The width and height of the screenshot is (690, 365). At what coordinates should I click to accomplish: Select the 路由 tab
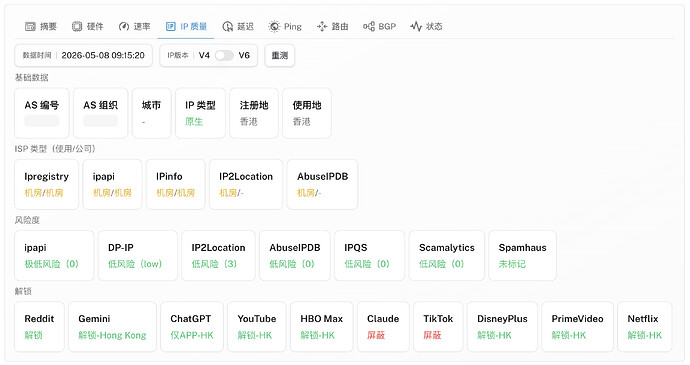point(333,26)
